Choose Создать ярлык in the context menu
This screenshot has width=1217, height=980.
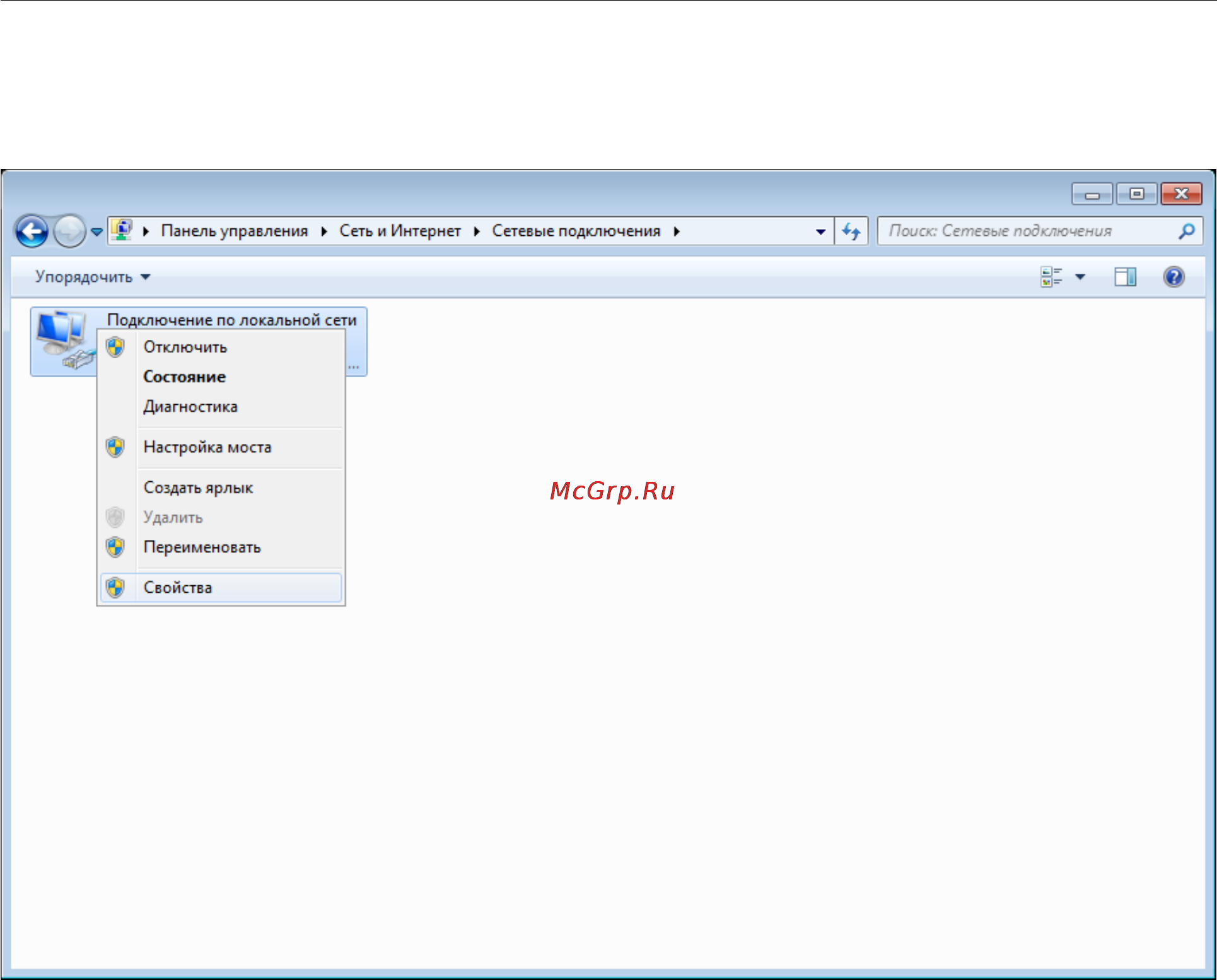tap(221, 487)
